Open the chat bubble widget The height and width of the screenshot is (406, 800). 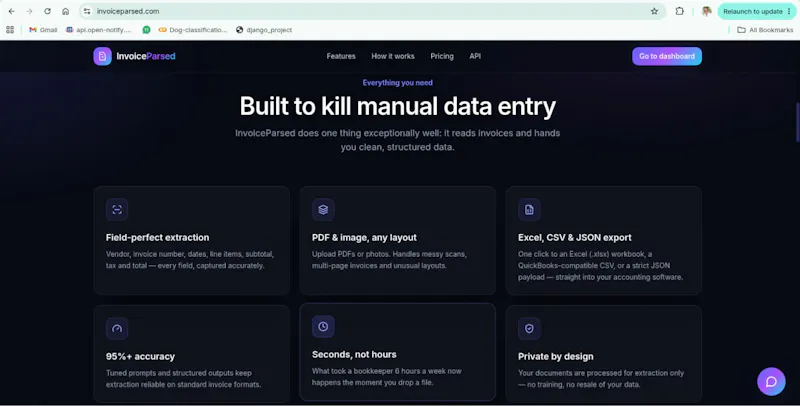(771, 382)
